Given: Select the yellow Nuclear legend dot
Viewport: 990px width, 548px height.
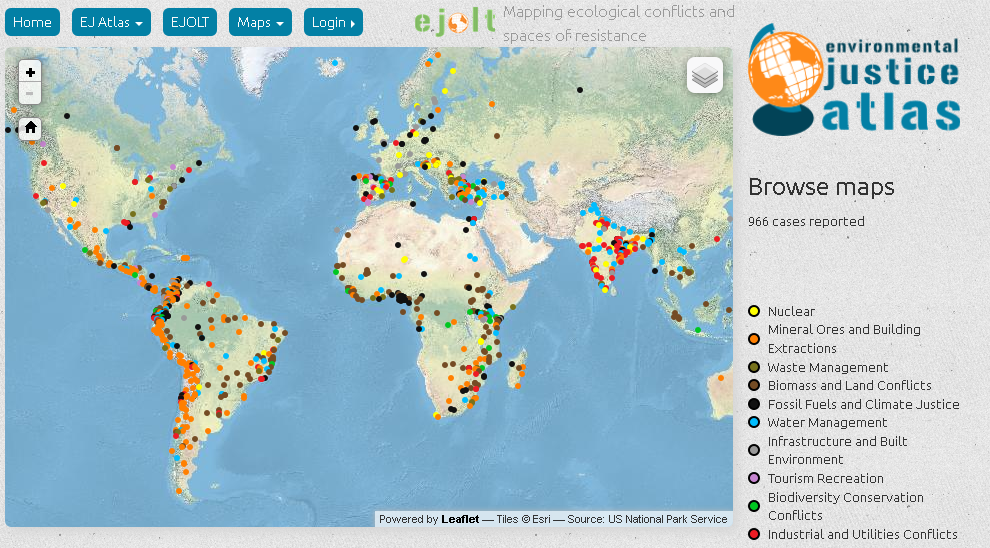Looking at the screenshot, I should (754, 311).
